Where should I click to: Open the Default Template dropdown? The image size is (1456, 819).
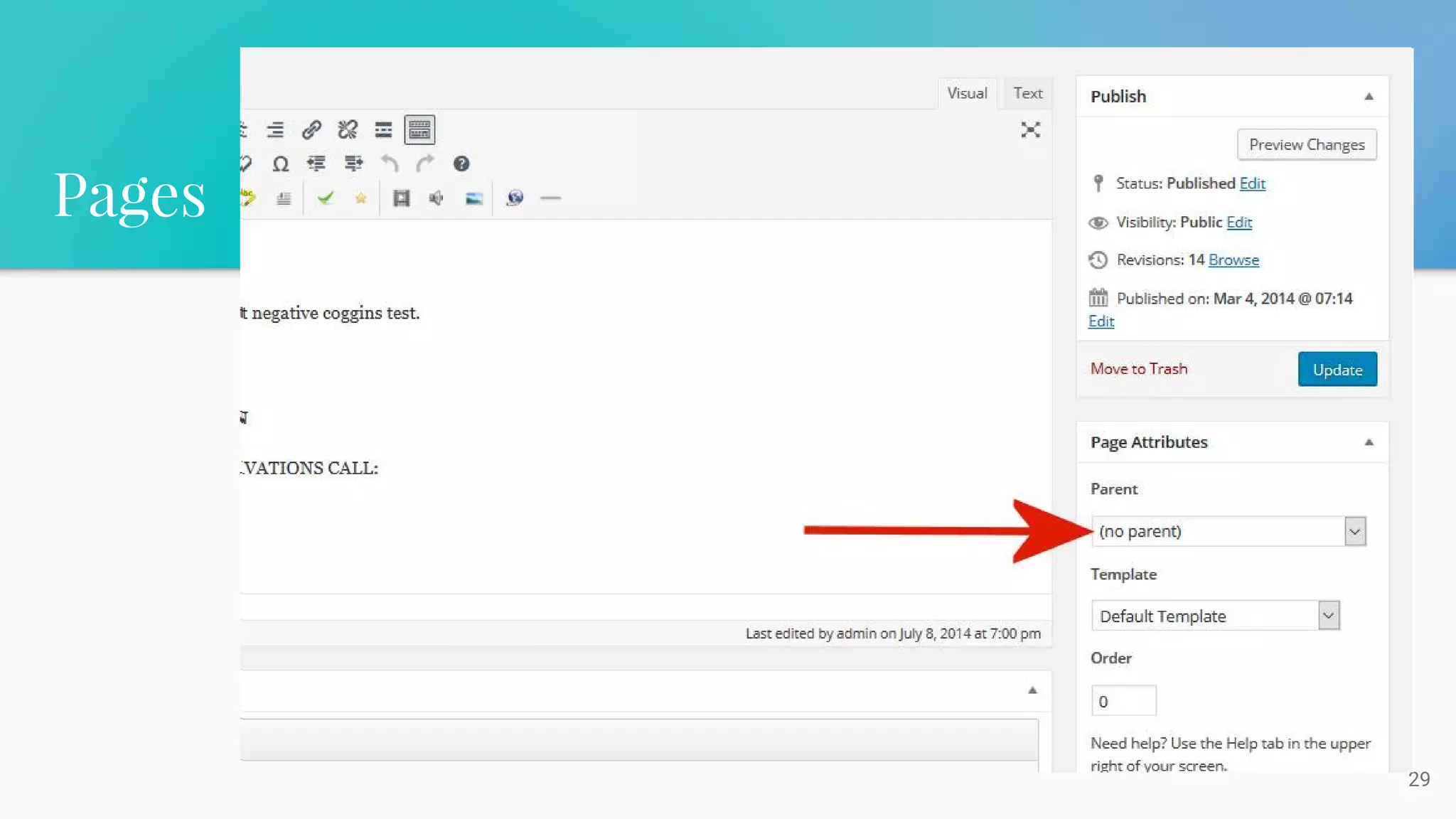tap(1215, 616)
